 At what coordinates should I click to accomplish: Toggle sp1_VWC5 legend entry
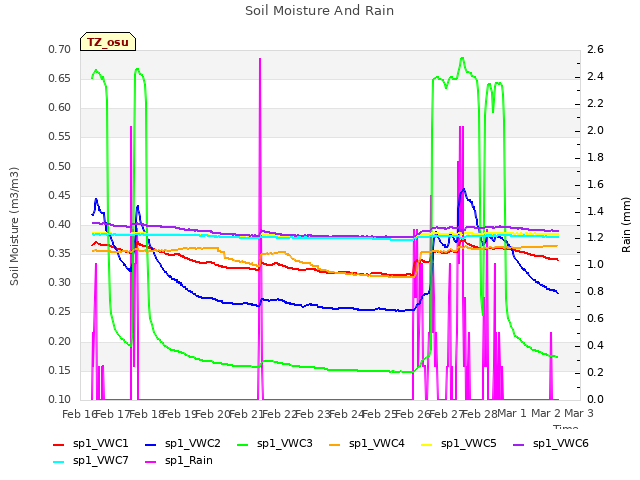pos(459,444)
